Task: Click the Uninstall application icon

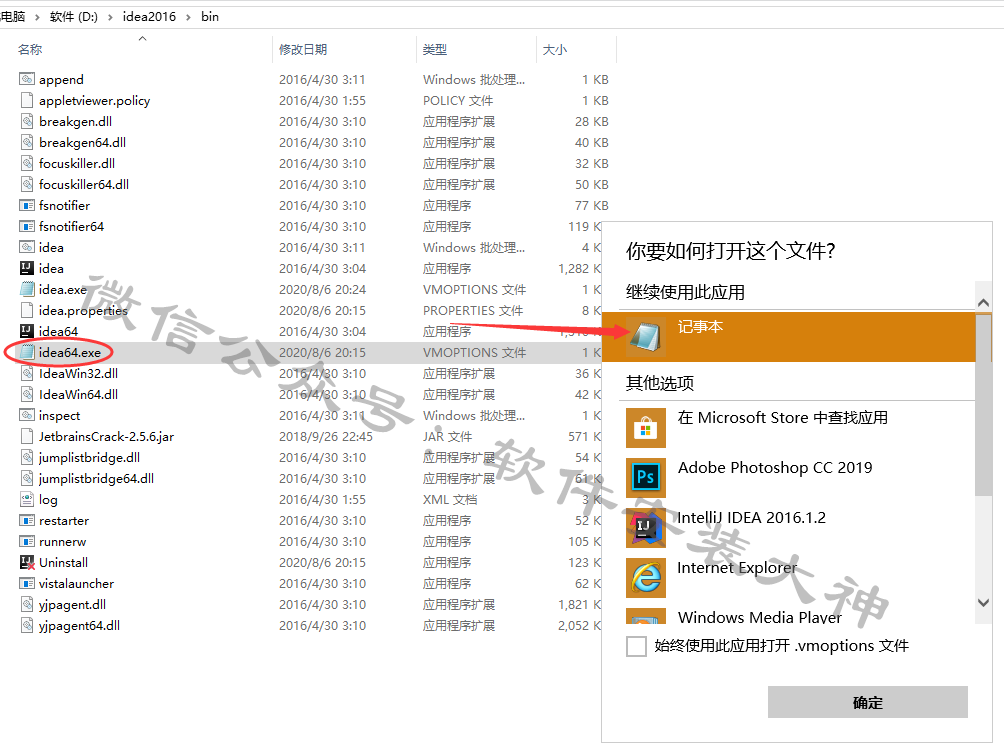Action: click(x=27, y=562)
